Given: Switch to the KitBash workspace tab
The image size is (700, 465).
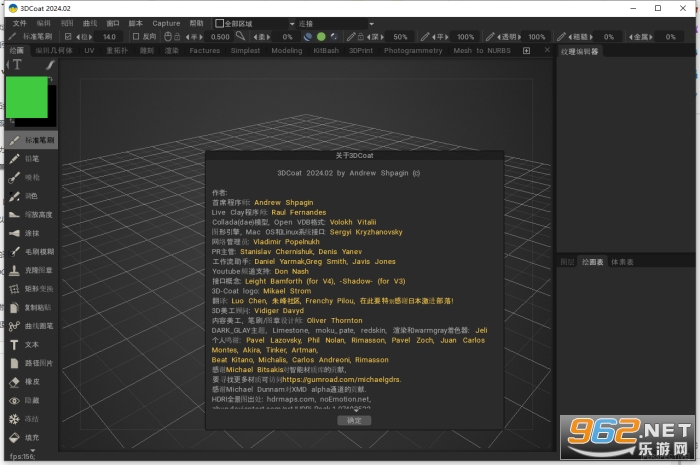Looking at the screenshot, I should coord(326,50).
